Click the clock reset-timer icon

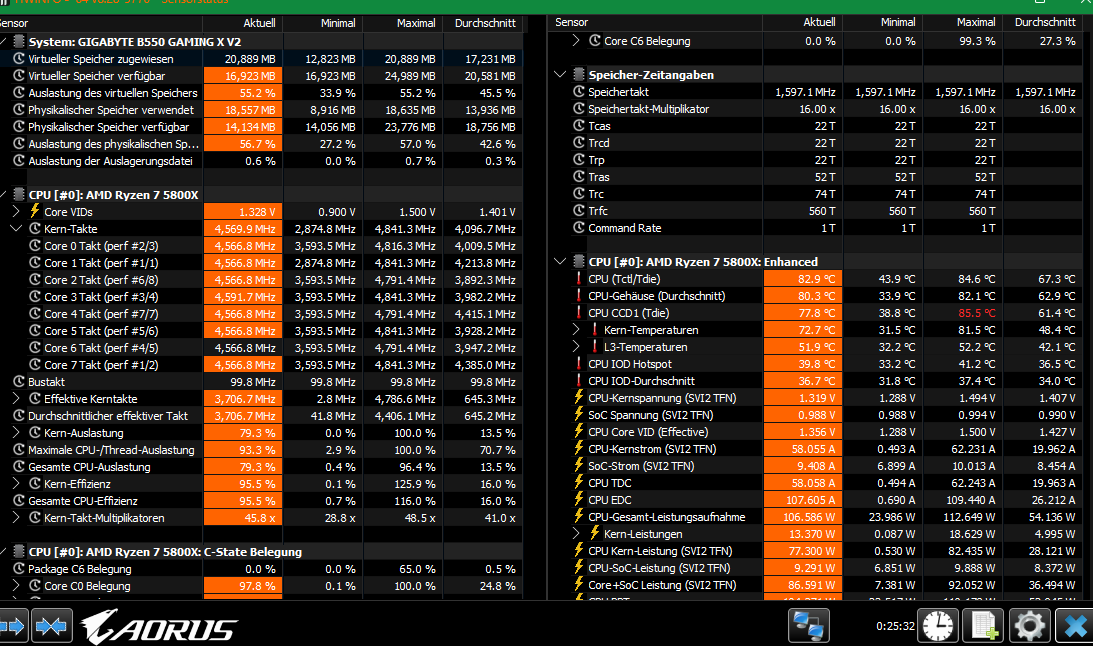(938, 626)
